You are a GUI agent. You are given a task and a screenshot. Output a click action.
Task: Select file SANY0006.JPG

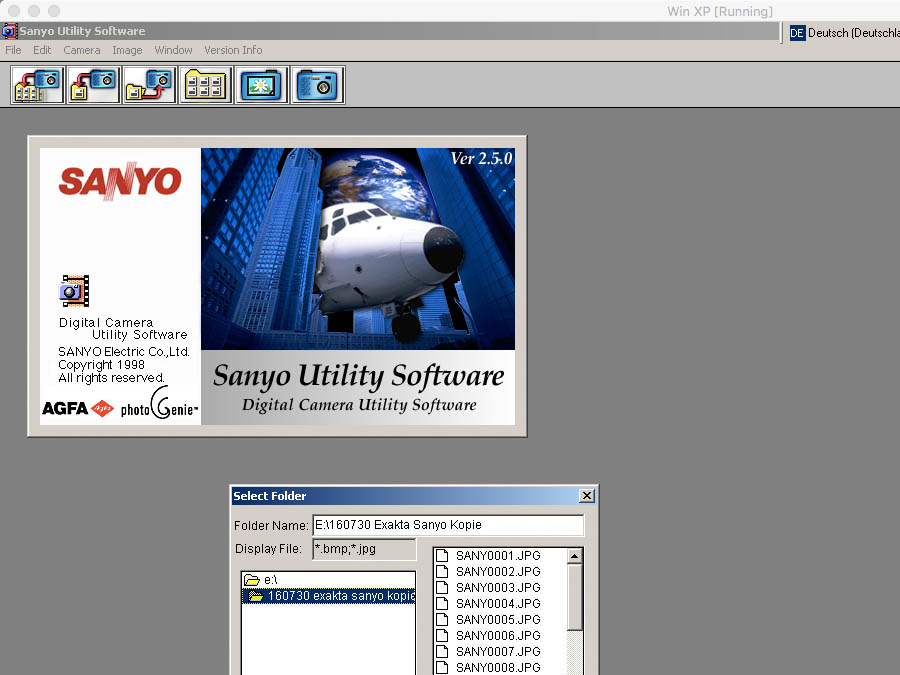[488, 636]
